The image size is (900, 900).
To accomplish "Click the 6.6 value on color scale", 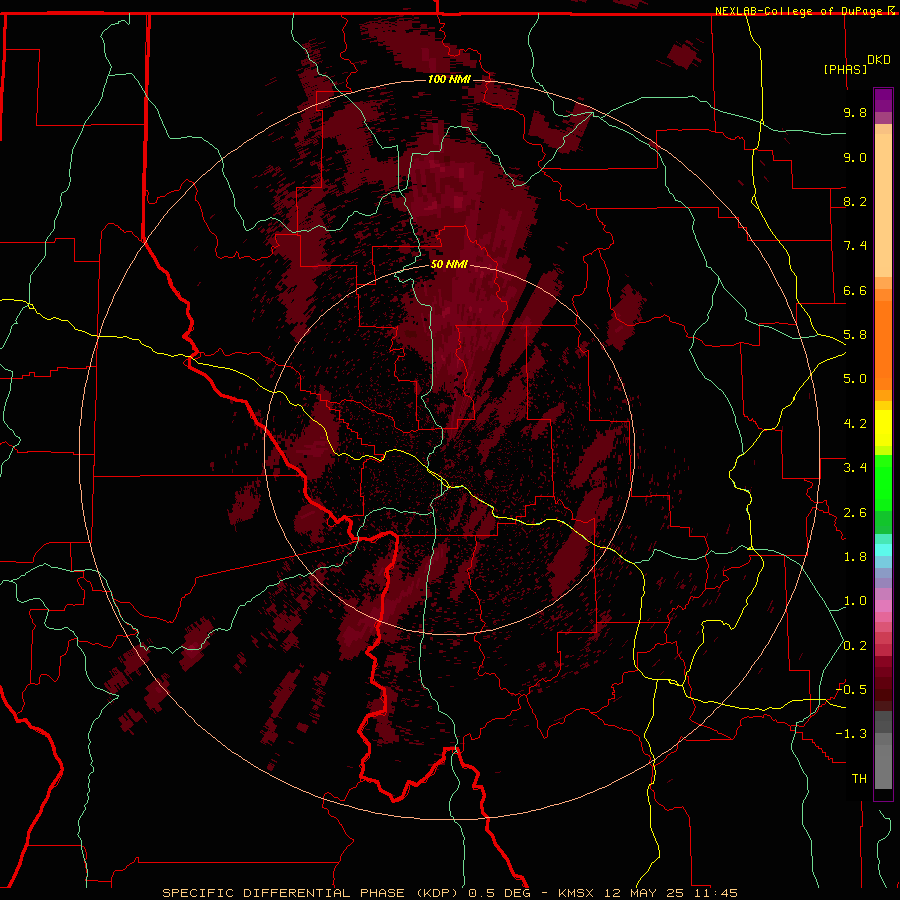I will (x=855, y=290).
